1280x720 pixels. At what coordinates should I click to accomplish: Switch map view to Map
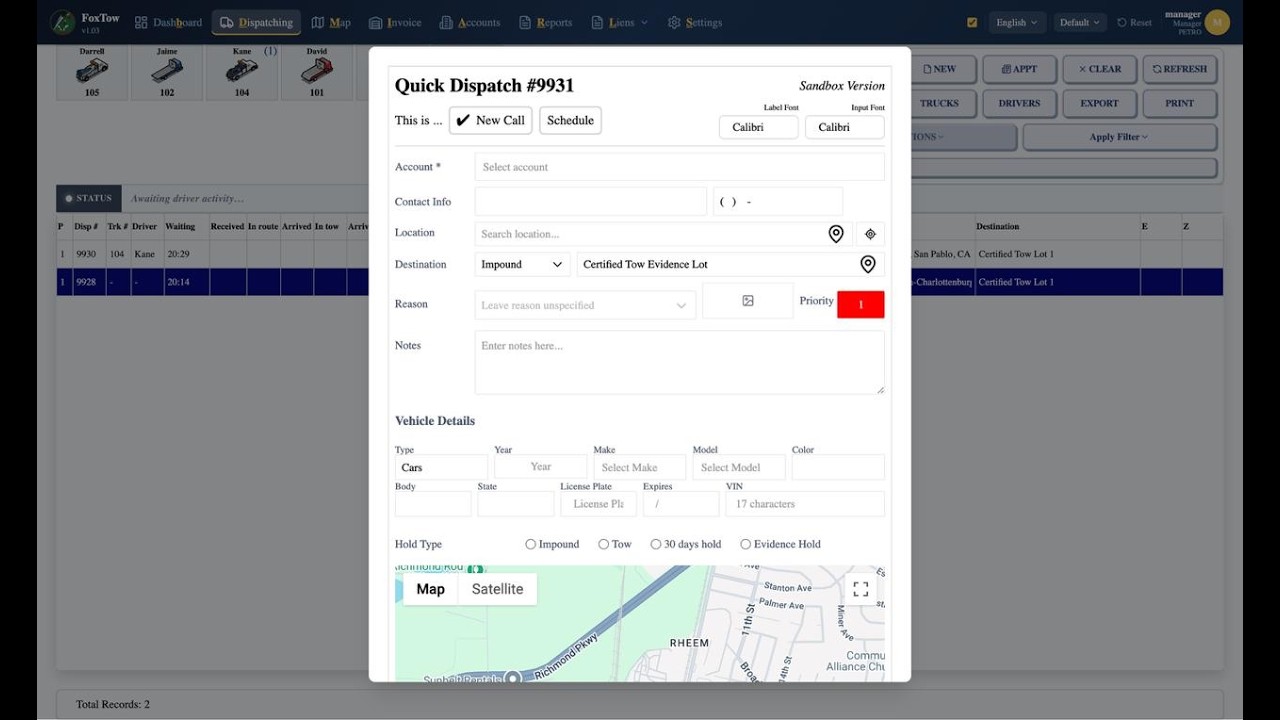(431, 589)
